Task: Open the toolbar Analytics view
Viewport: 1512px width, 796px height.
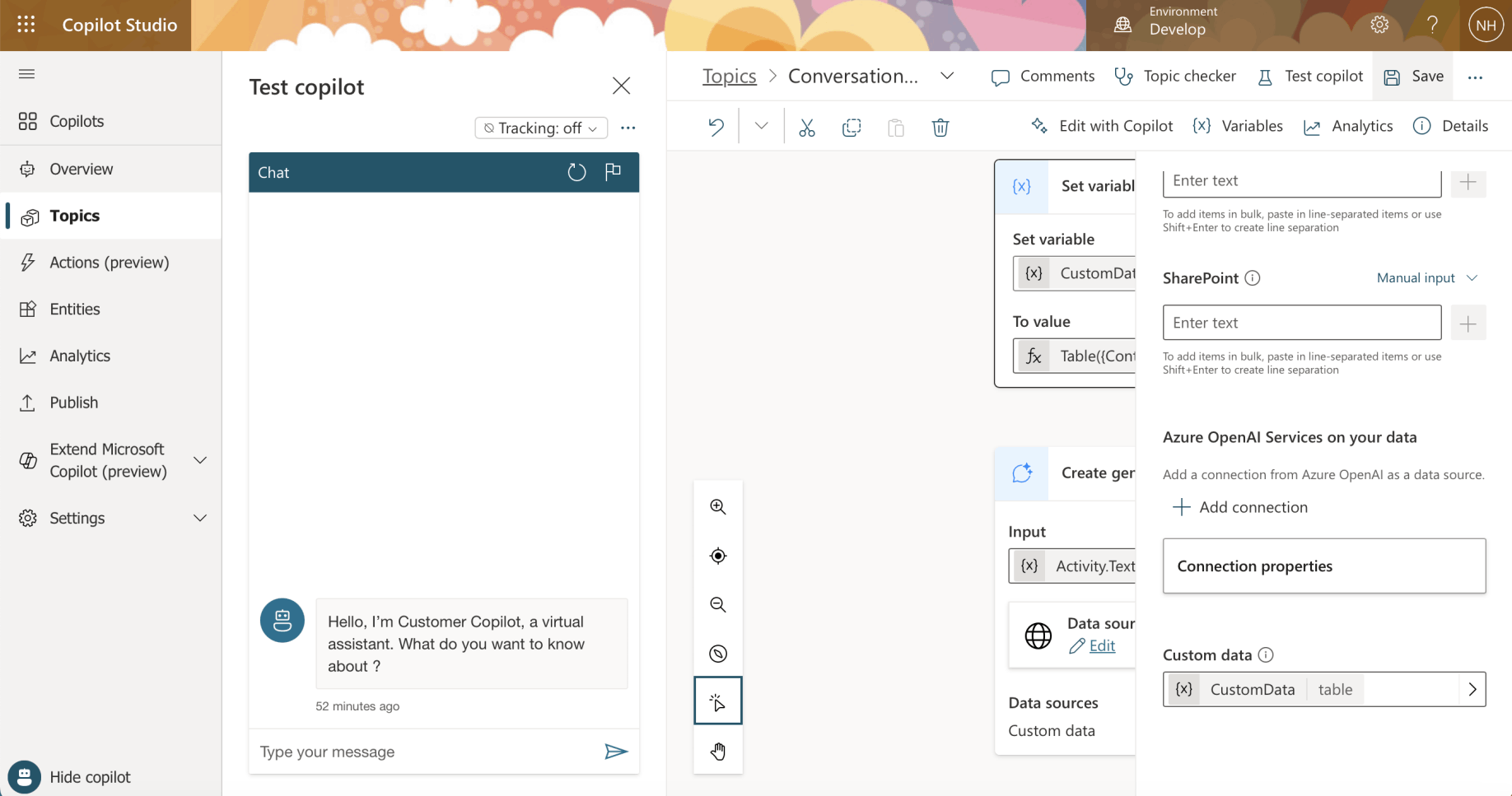Action: tap(1348, 126)
